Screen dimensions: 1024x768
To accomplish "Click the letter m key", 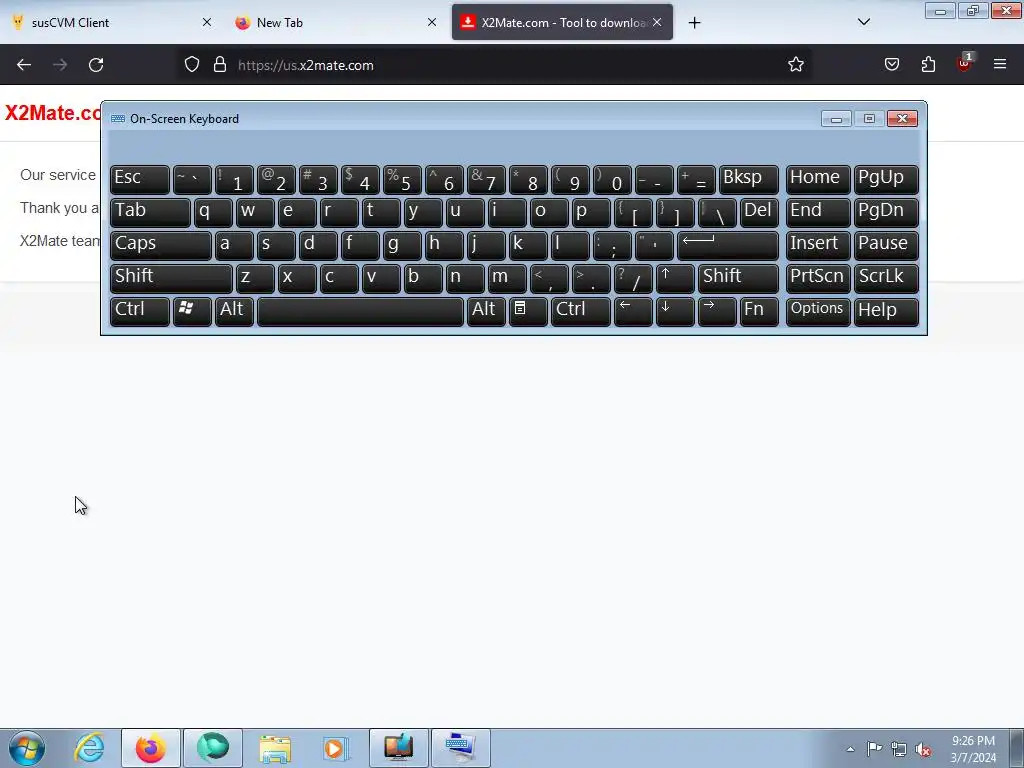I will point(507,278).
